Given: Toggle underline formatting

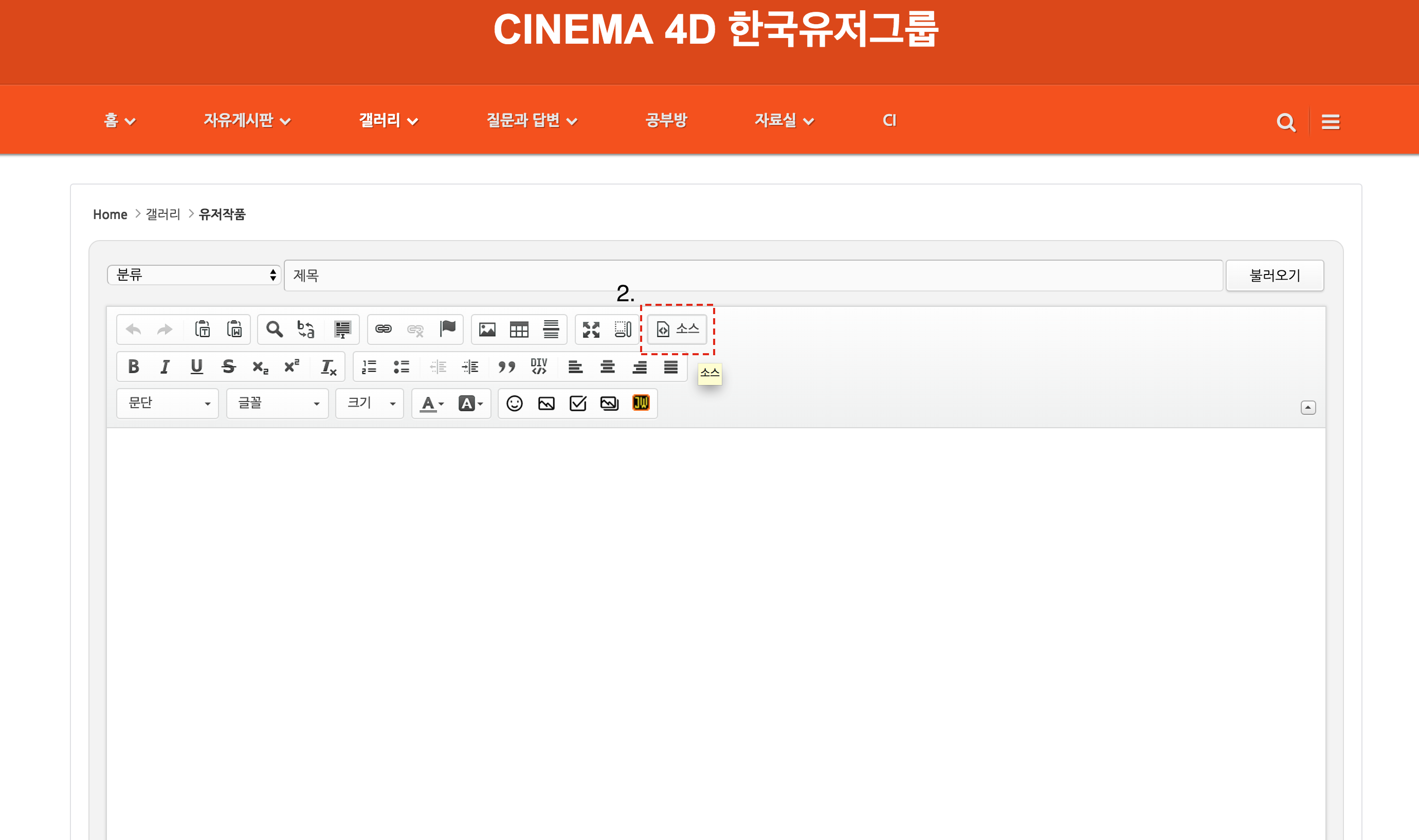Looking at the screenshot, I should point(196,367).
